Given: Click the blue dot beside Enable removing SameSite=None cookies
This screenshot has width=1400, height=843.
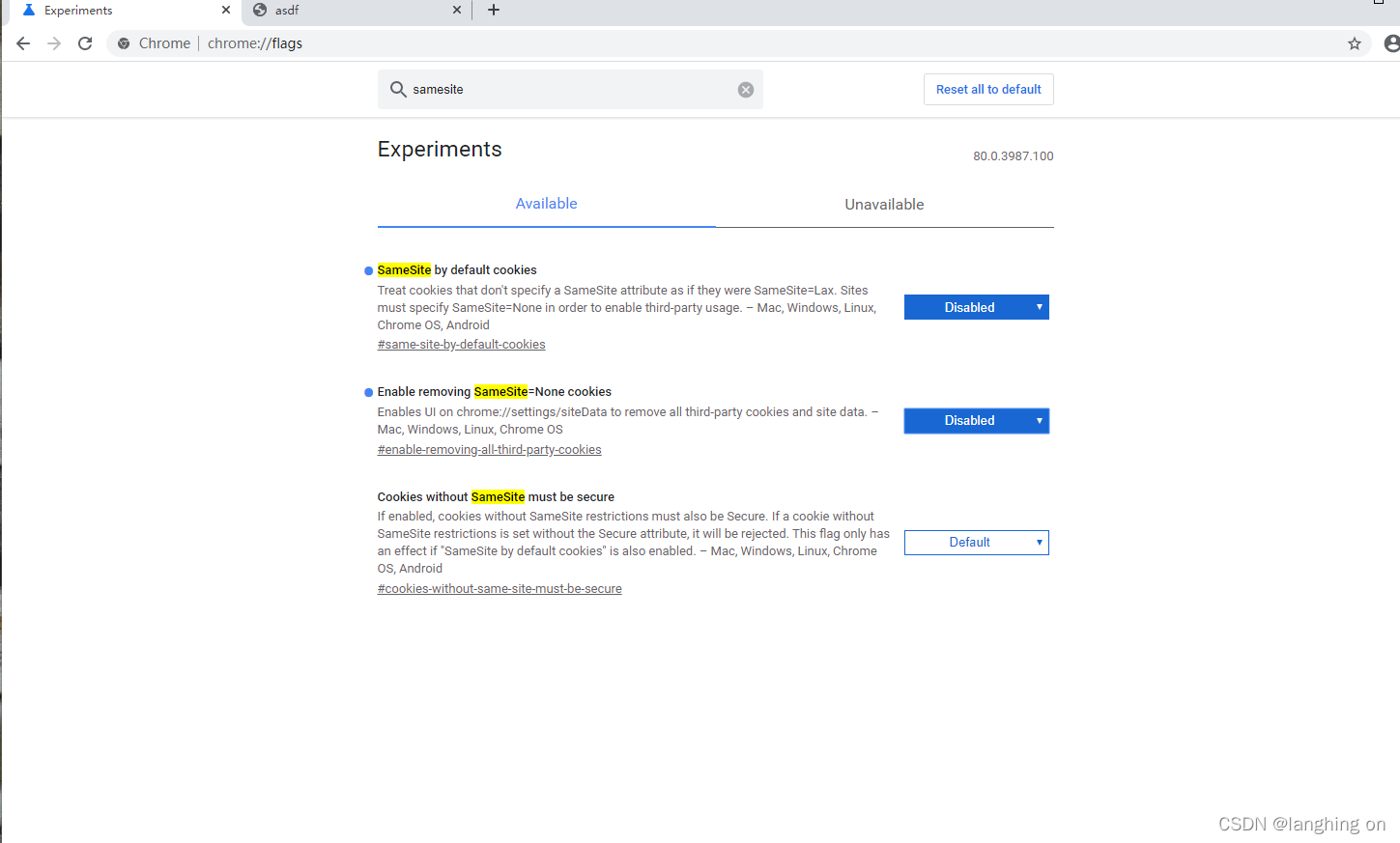Looking at the screenshot, I should click(368, 393).
